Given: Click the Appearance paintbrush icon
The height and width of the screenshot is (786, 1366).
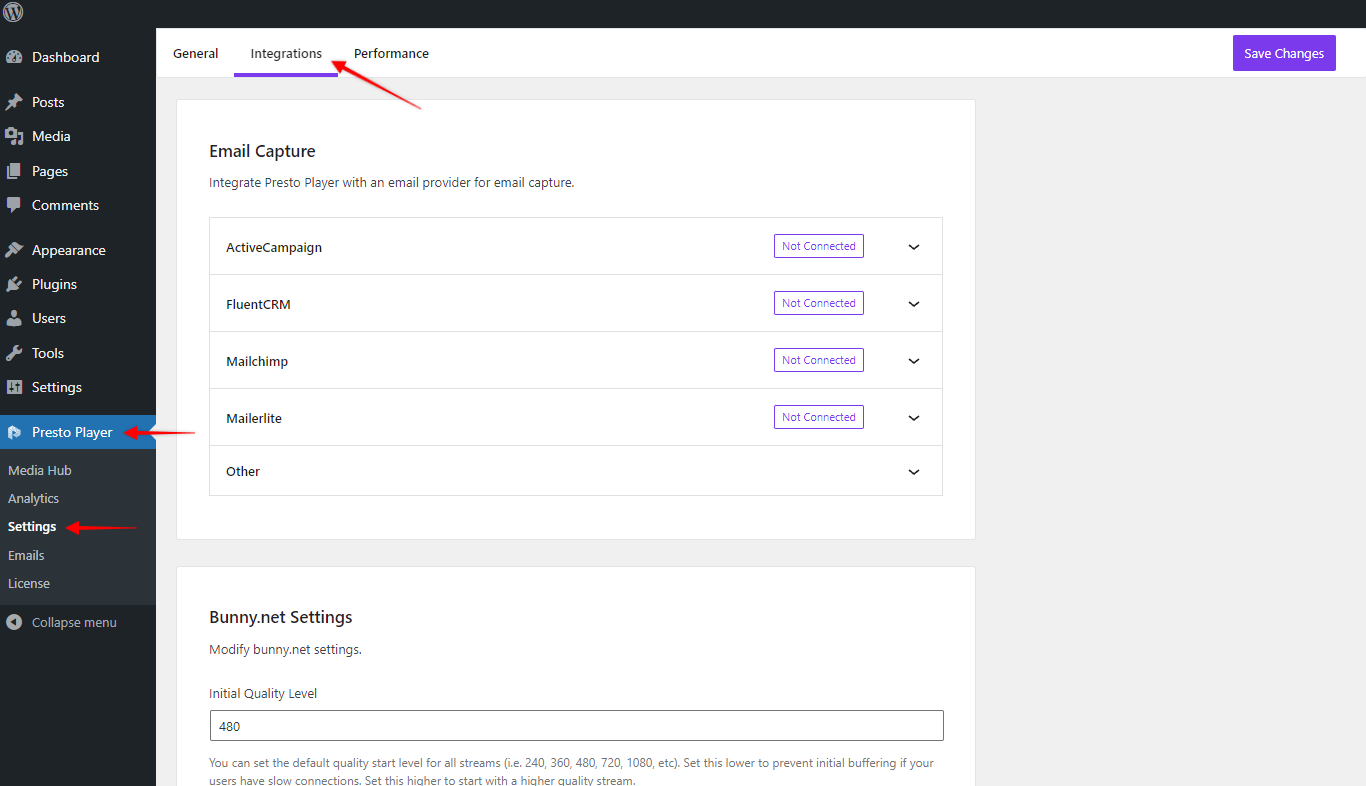Looking at the screenshot, I should click(14, 250).
